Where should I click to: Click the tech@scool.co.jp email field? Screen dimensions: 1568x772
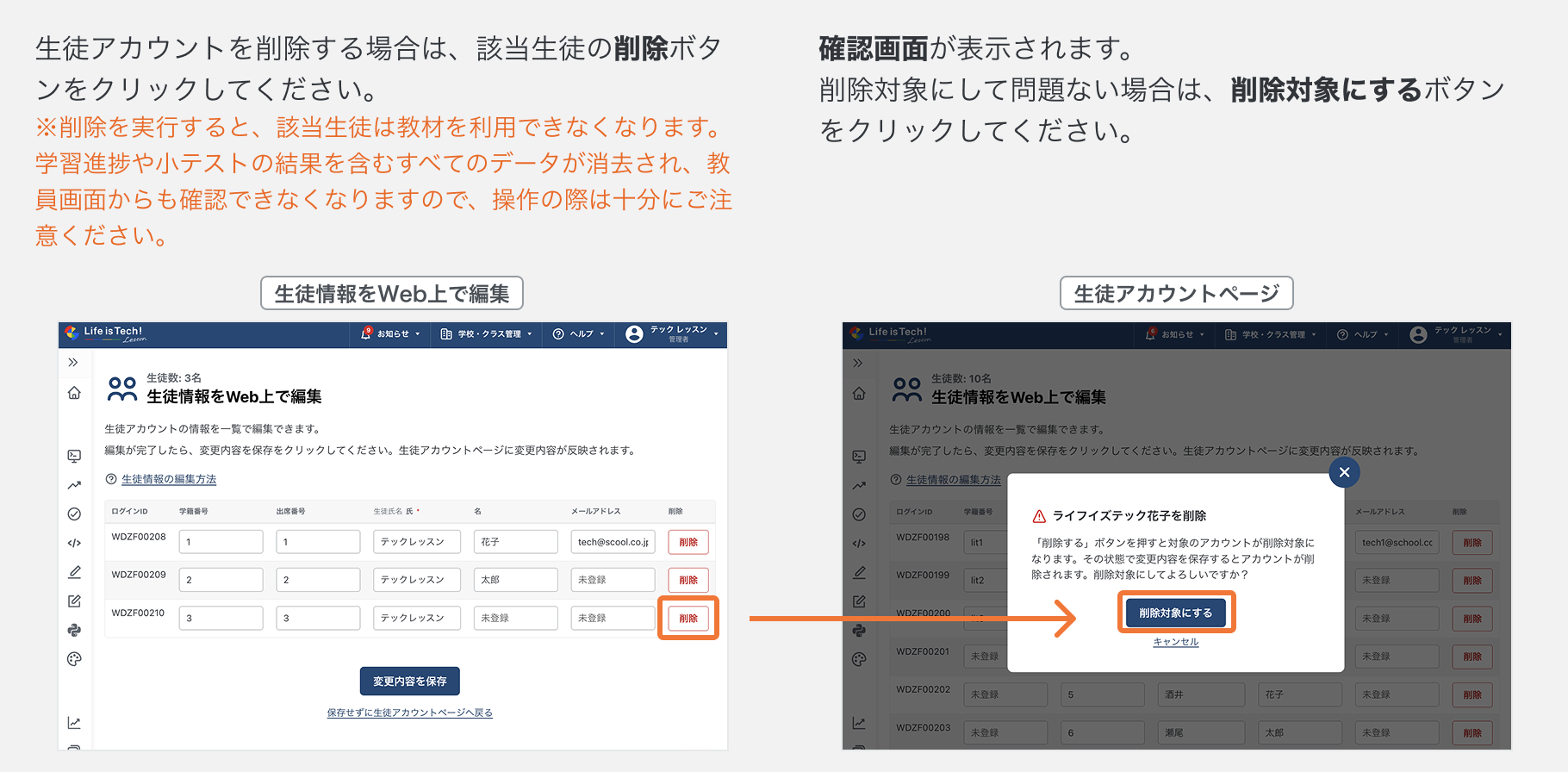pos(613,542)
